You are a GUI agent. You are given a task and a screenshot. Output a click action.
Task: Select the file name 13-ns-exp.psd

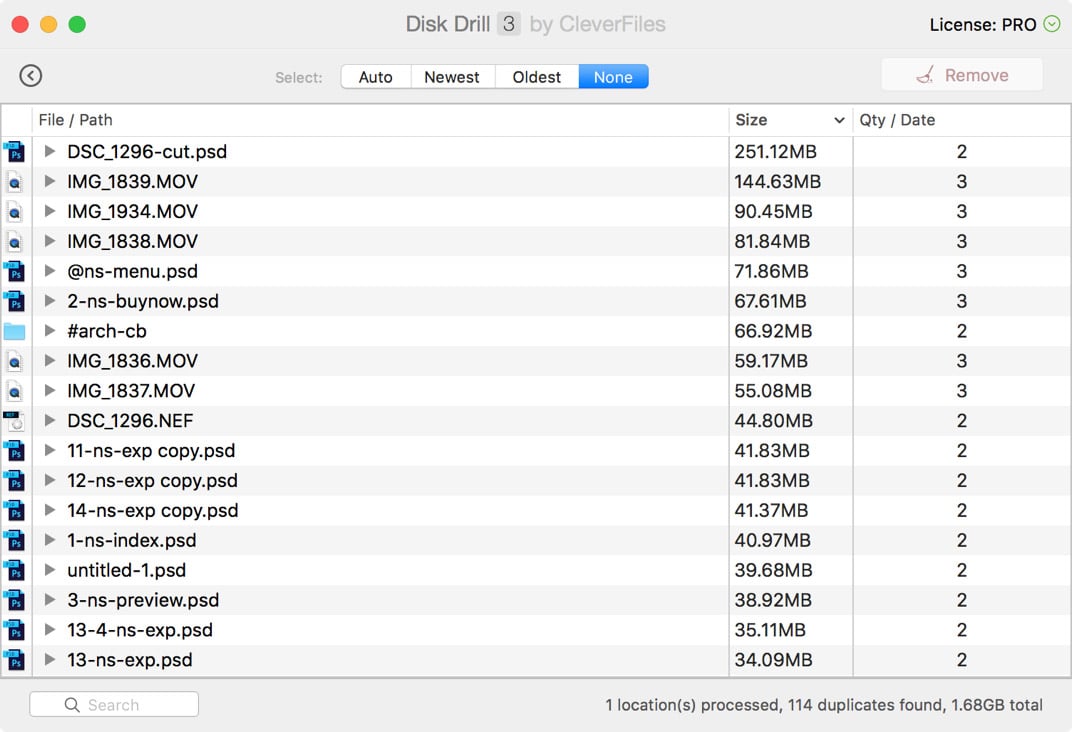(130, 660)
